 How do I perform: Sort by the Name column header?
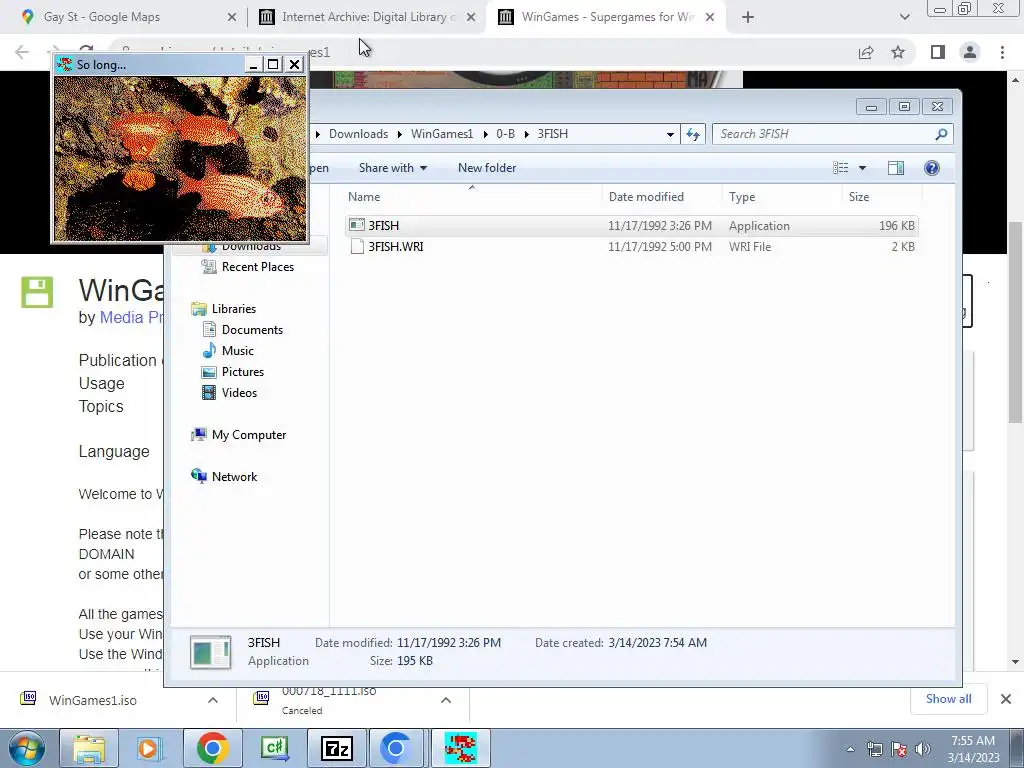pyautogui.click(x=473, y=197)
